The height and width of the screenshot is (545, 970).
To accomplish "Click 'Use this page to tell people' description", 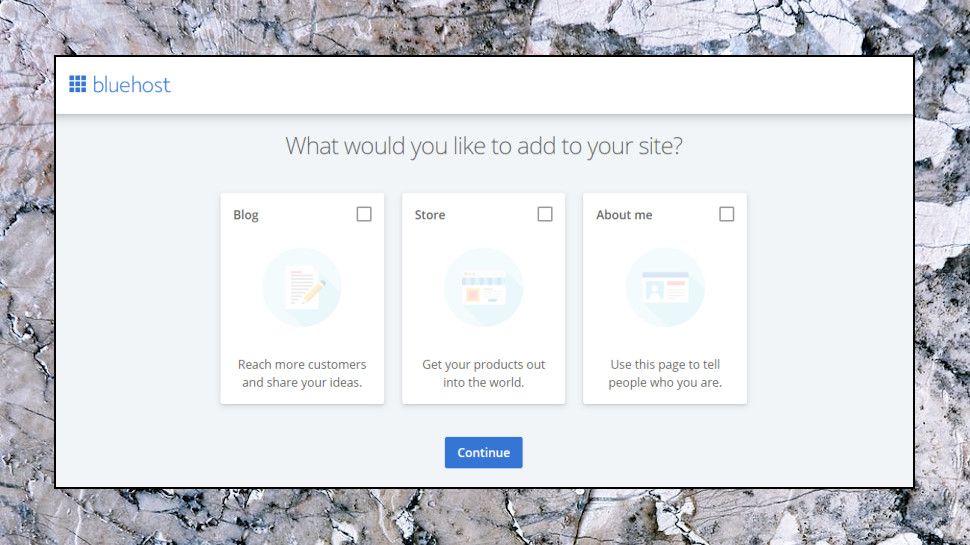I will coord(665,374).
